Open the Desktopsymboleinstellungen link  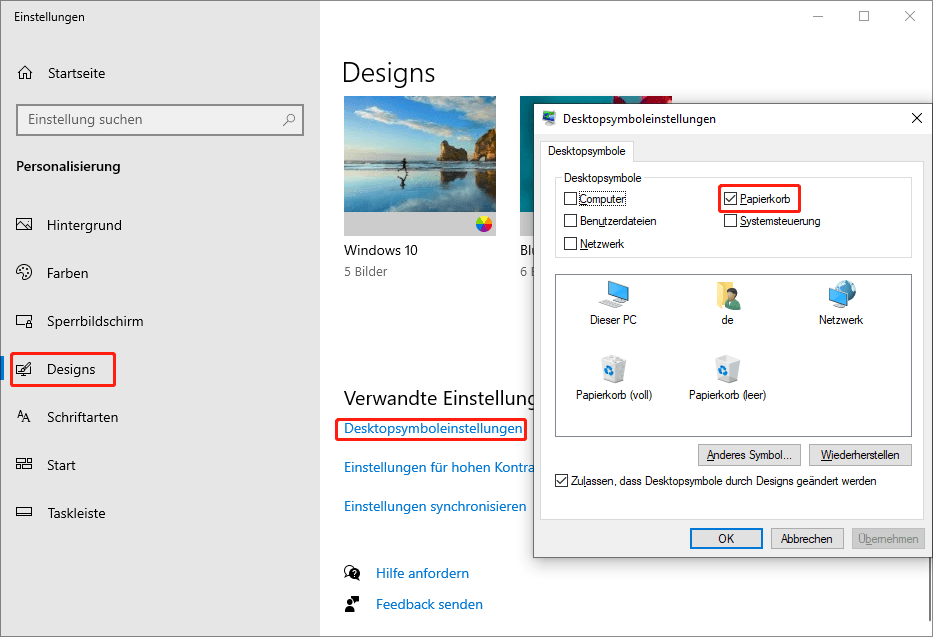point(433,428)
